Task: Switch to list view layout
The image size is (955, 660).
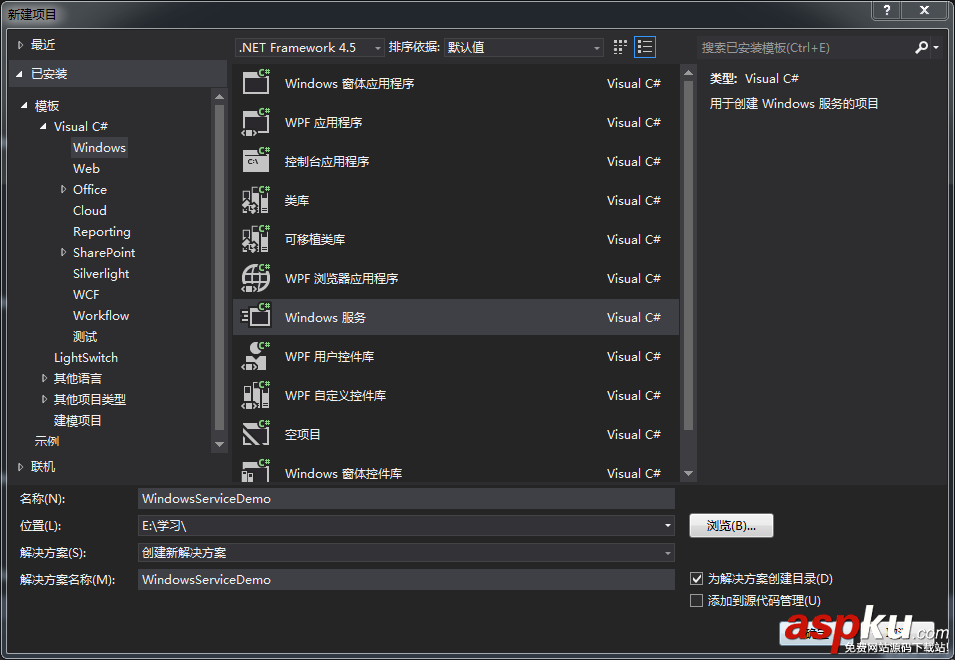Action: [645, 47]
